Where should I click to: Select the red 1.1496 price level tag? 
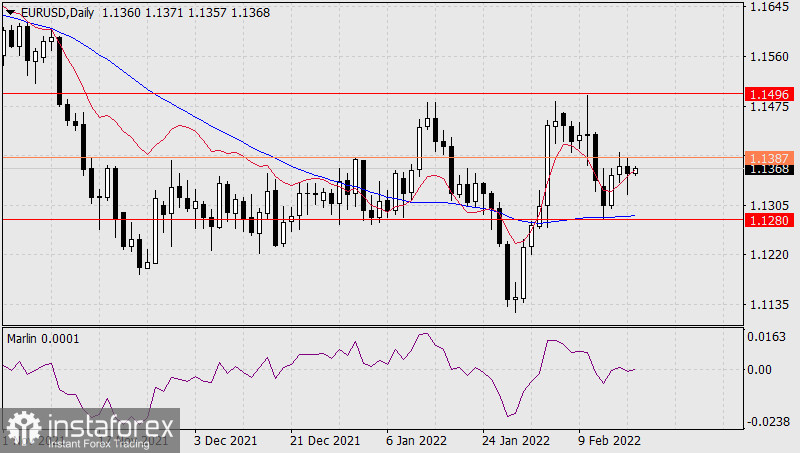tap(769, 93)
